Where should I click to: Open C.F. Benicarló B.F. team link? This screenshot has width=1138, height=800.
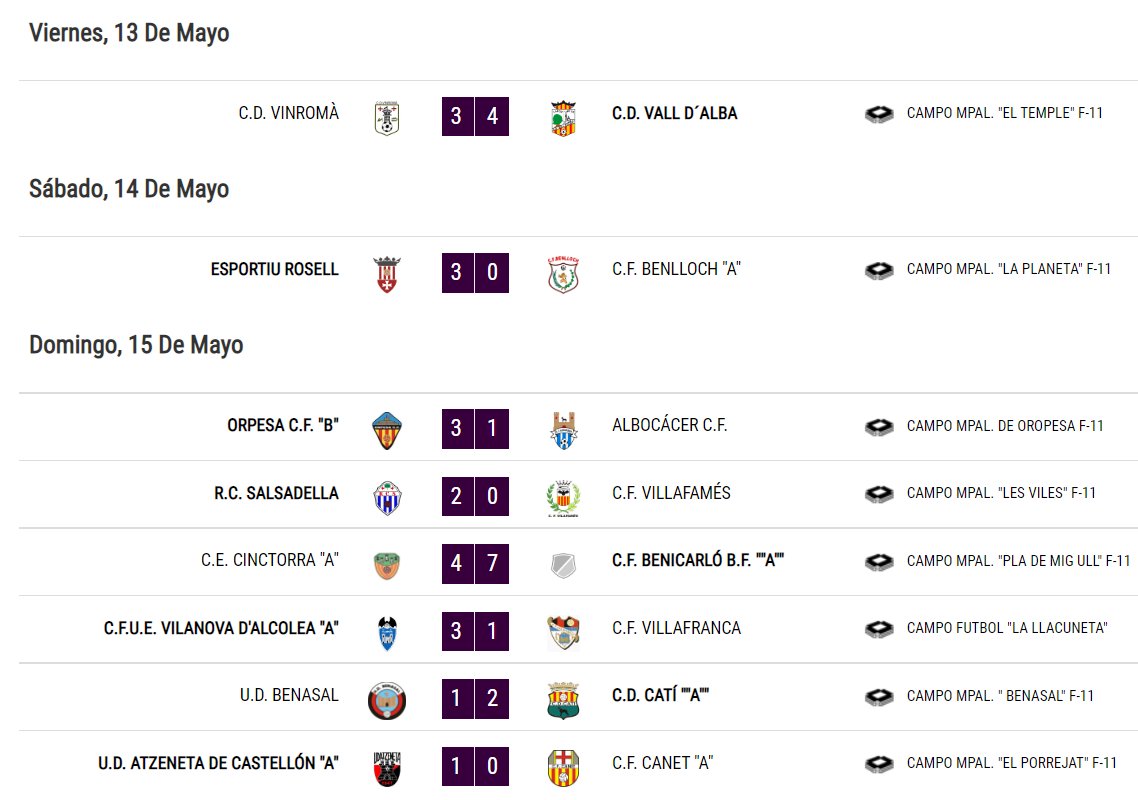tap(697, 560)
